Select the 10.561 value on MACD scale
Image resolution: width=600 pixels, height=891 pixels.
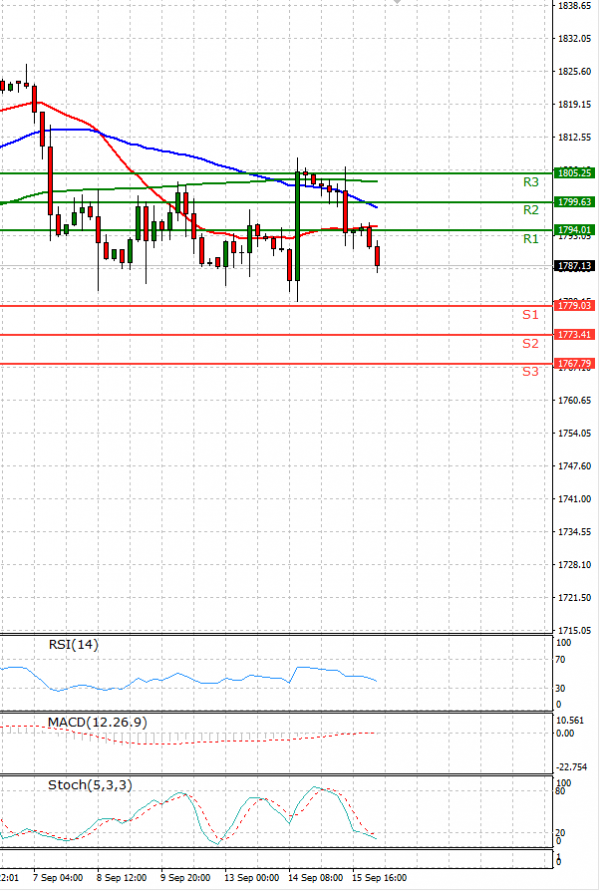(570, 721)
